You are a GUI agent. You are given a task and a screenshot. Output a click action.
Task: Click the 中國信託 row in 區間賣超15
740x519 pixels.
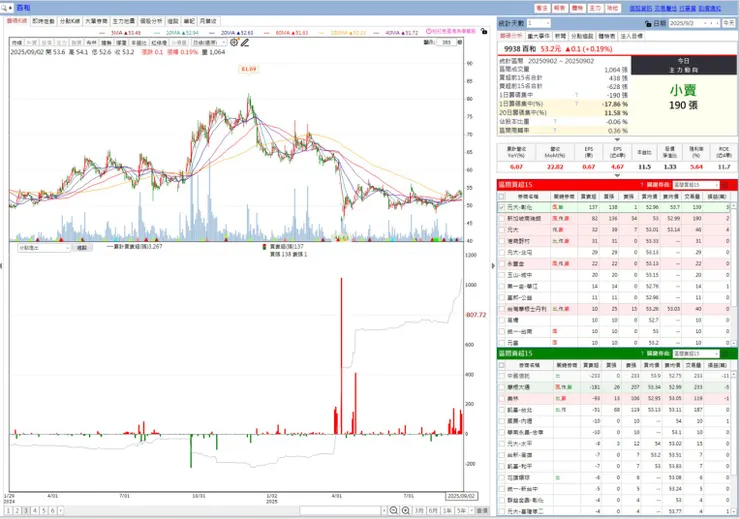click(614, 376)
